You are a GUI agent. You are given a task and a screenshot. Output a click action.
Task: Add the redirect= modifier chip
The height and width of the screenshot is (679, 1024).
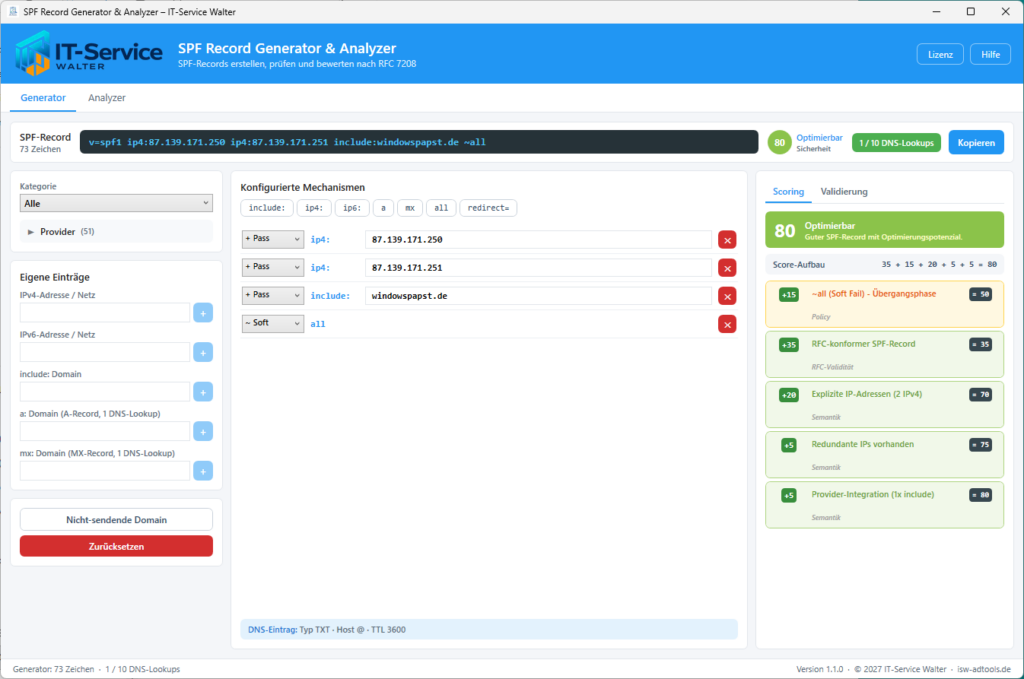(x=488, y=208)
